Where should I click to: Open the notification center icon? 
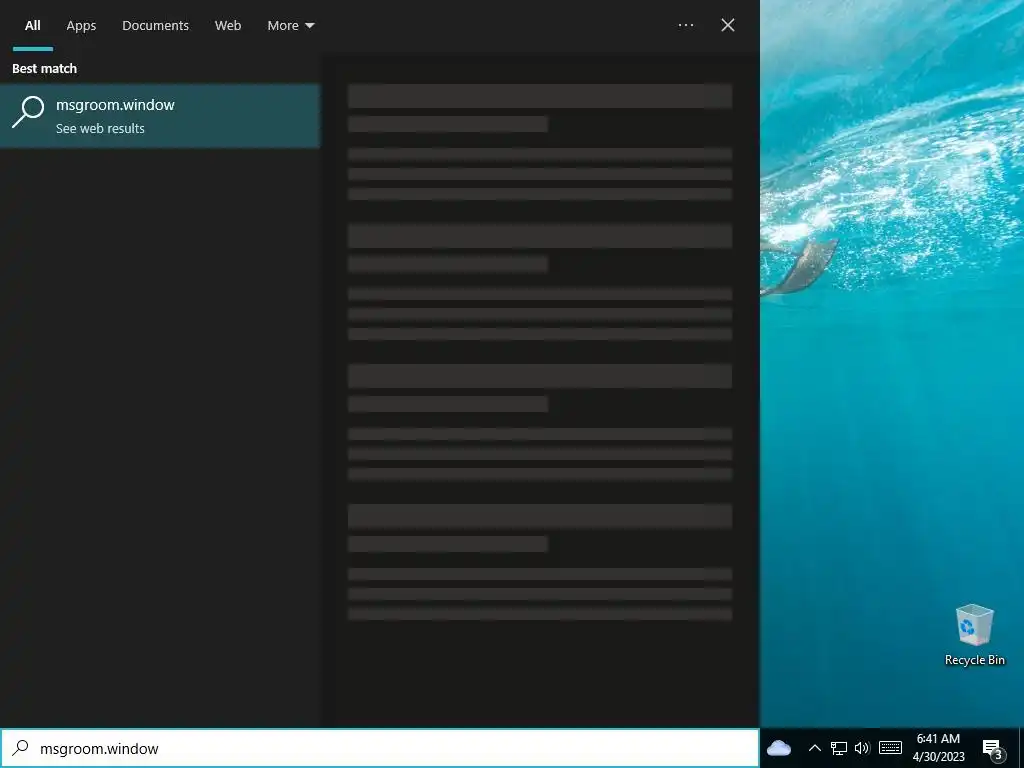tap(993, 749)
